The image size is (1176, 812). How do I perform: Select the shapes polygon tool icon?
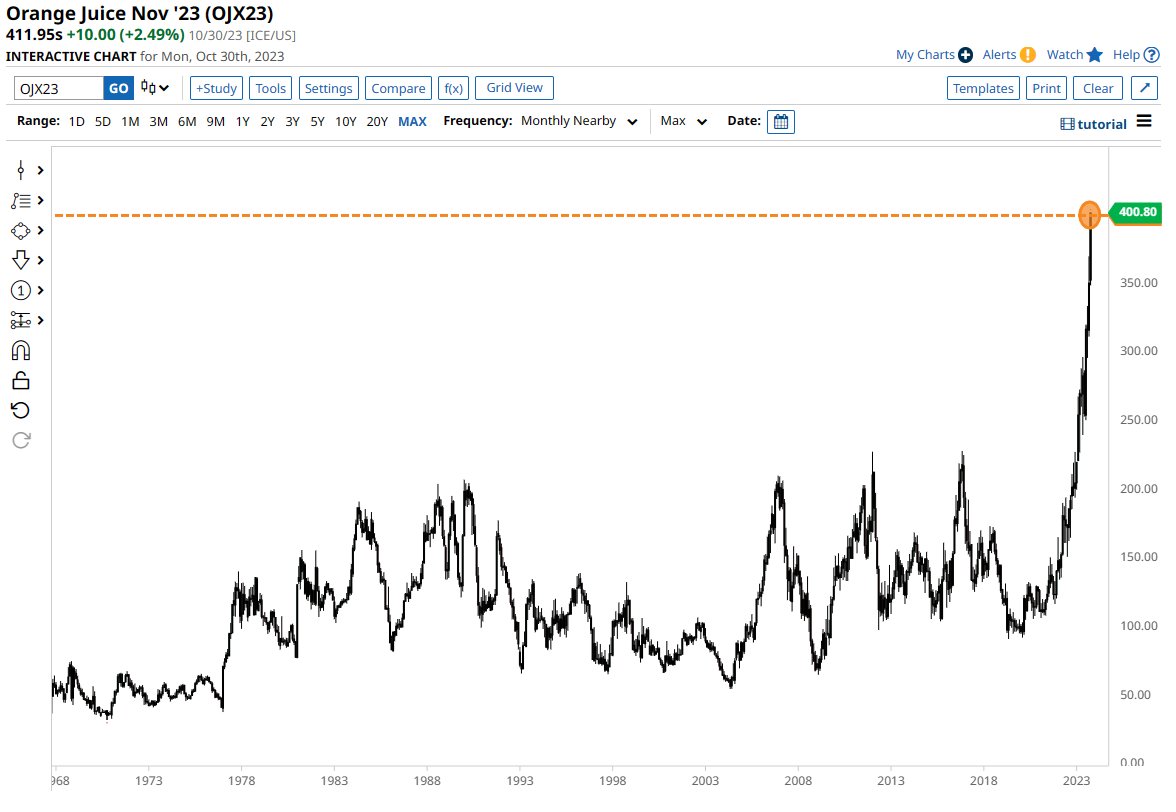(21, 230)
